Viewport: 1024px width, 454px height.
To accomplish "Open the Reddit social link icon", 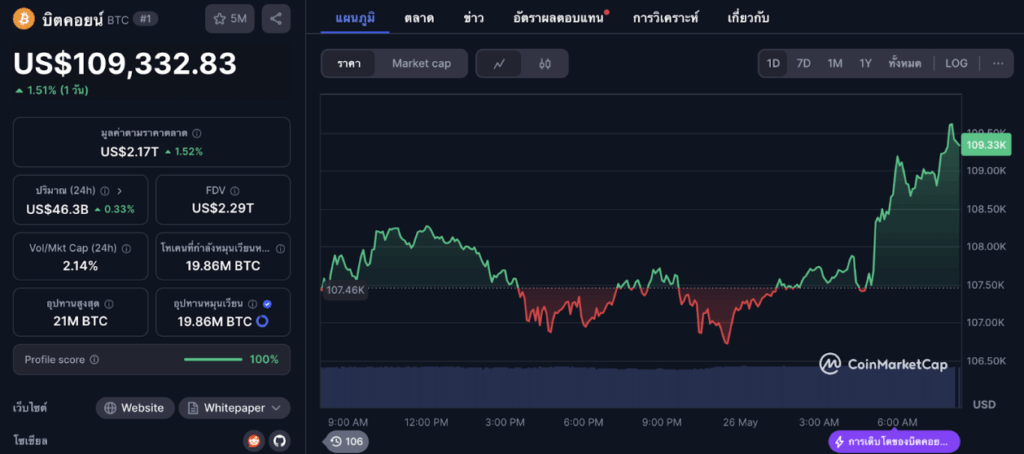I will (255, 440).
